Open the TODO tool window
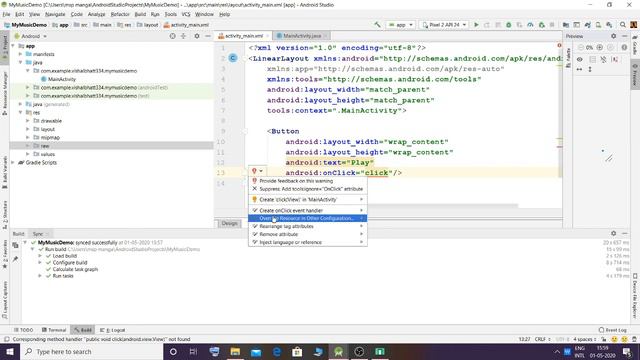Screen dimensions: 640x360 tap(23, 330)
